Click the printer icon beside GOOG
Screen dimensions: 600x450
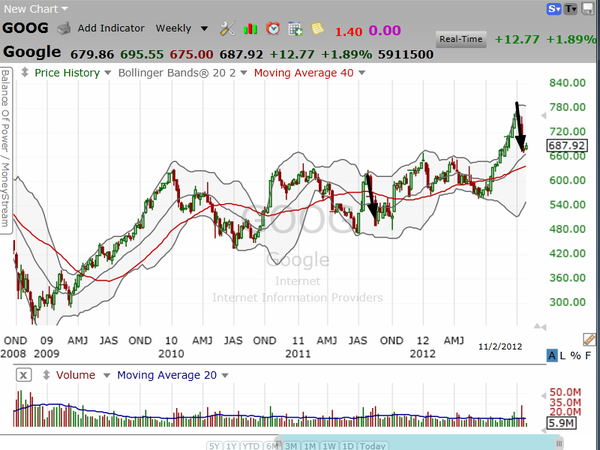tap(64, 29)
